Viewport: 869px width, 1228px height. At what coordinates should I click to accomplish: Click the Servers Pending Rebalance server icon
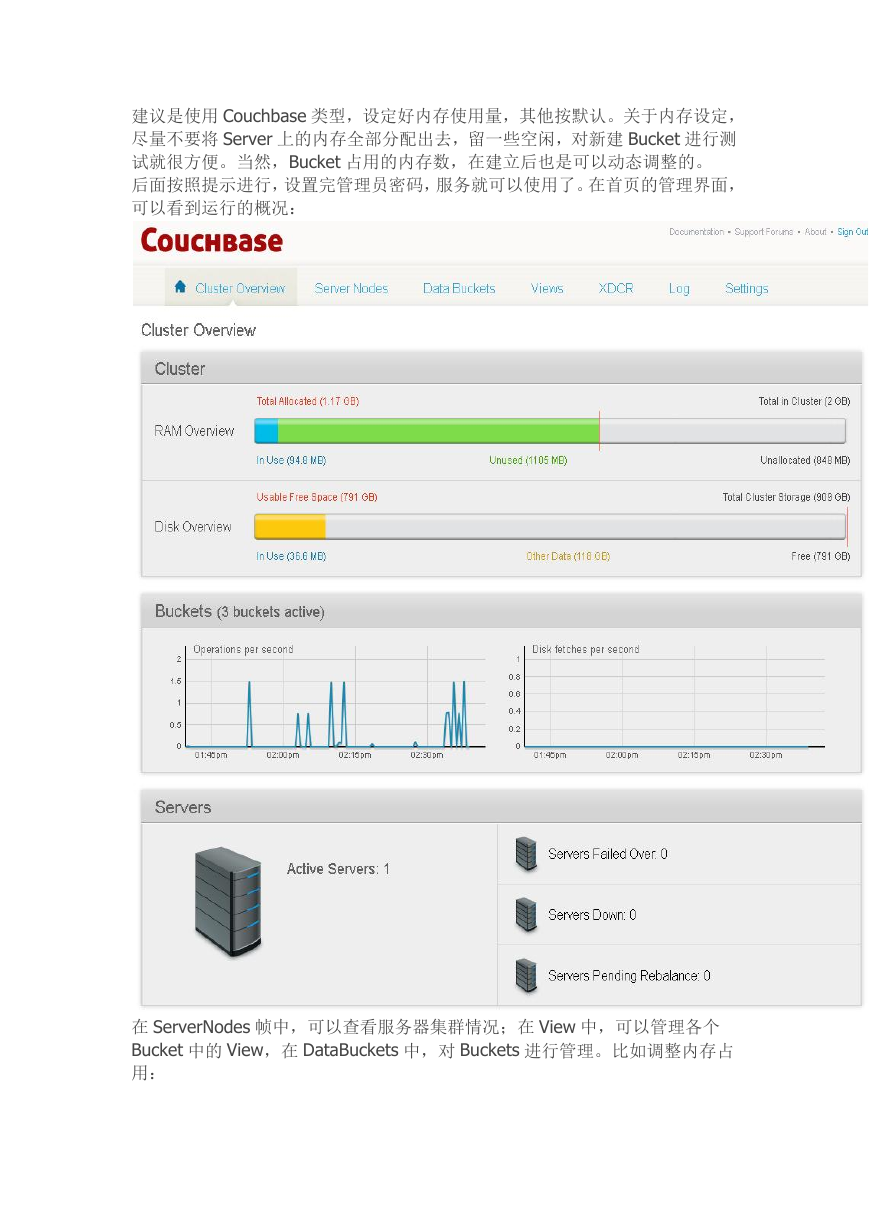click(526, 976)
